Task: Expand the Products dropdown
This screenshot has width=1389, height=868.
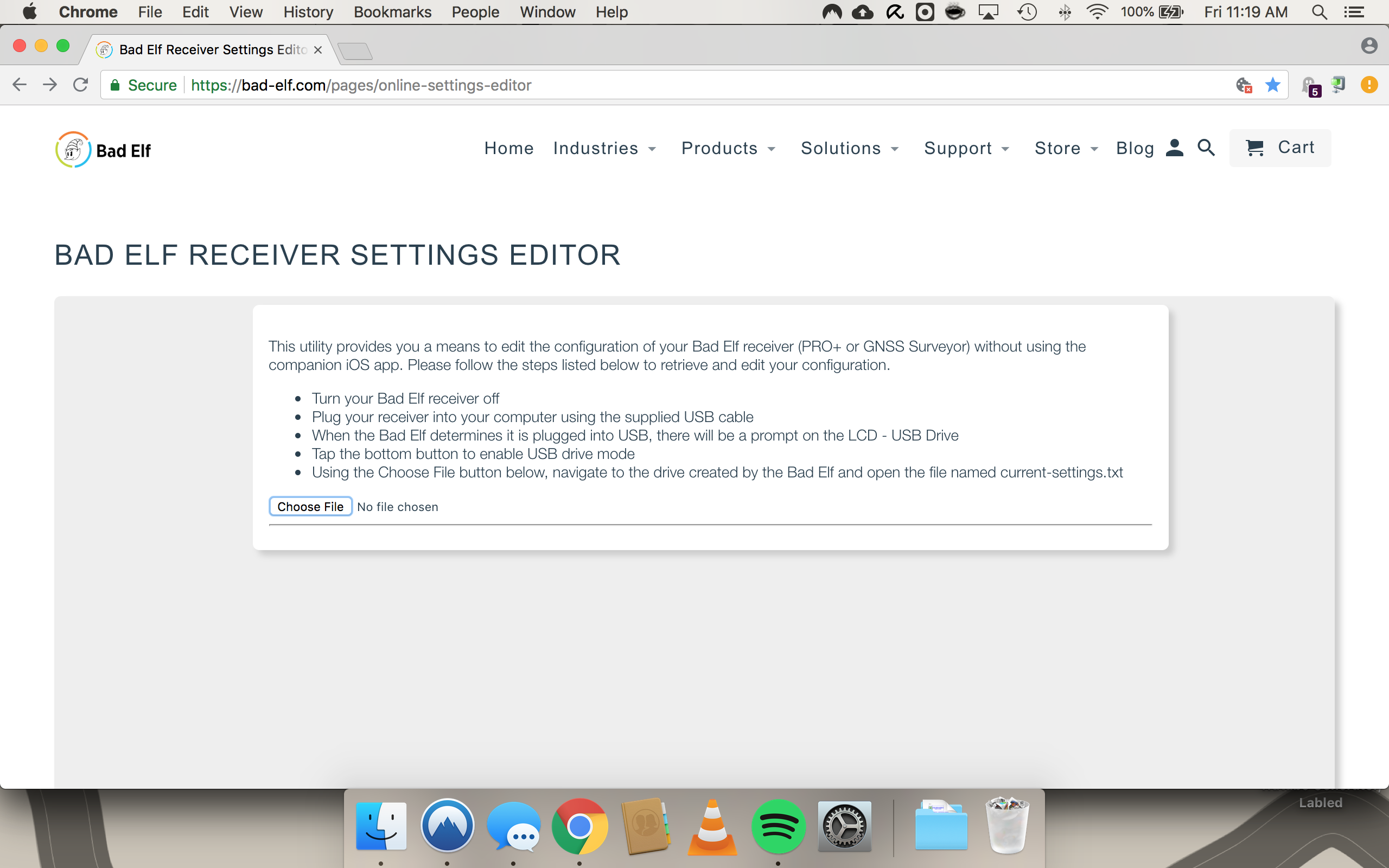Action: point(728,148)
